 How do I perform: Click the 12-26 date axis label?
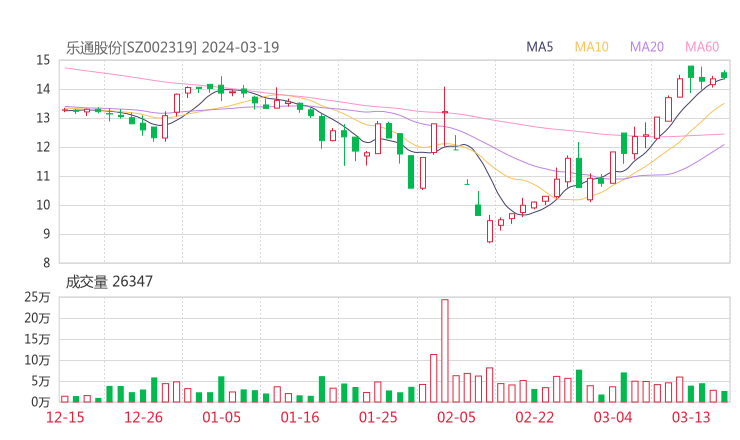coord(143,417)
